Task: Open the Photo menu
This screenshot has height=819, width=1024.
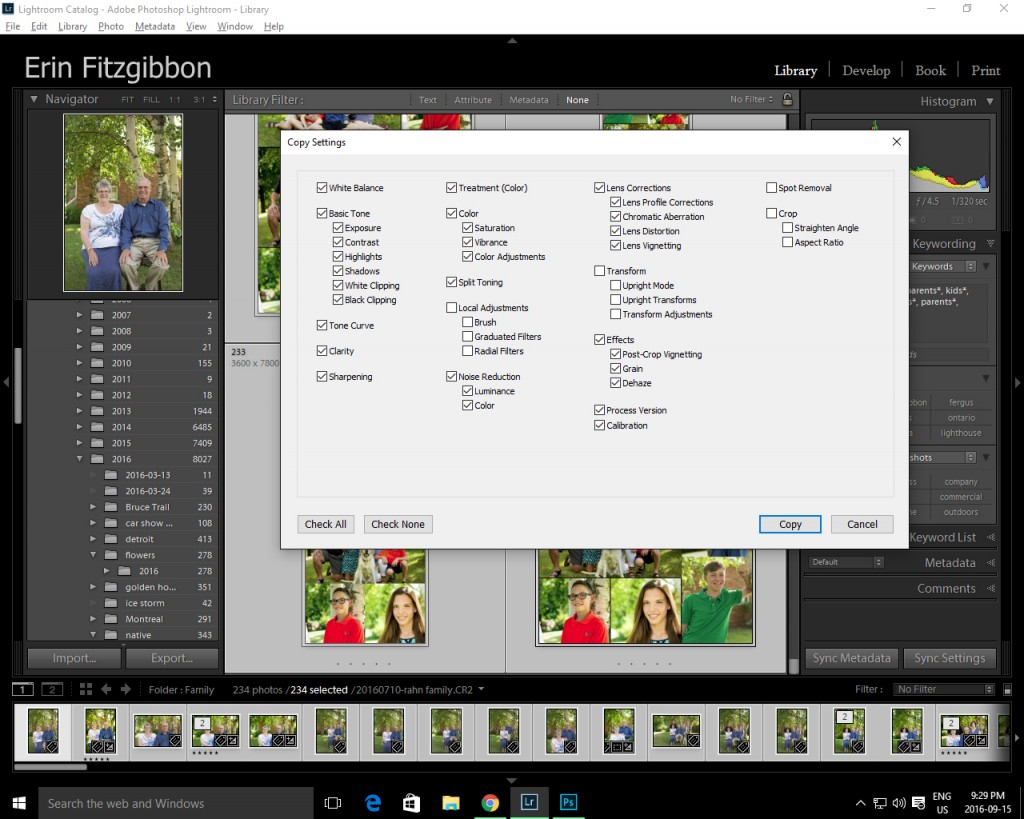Action: [110, 26]
